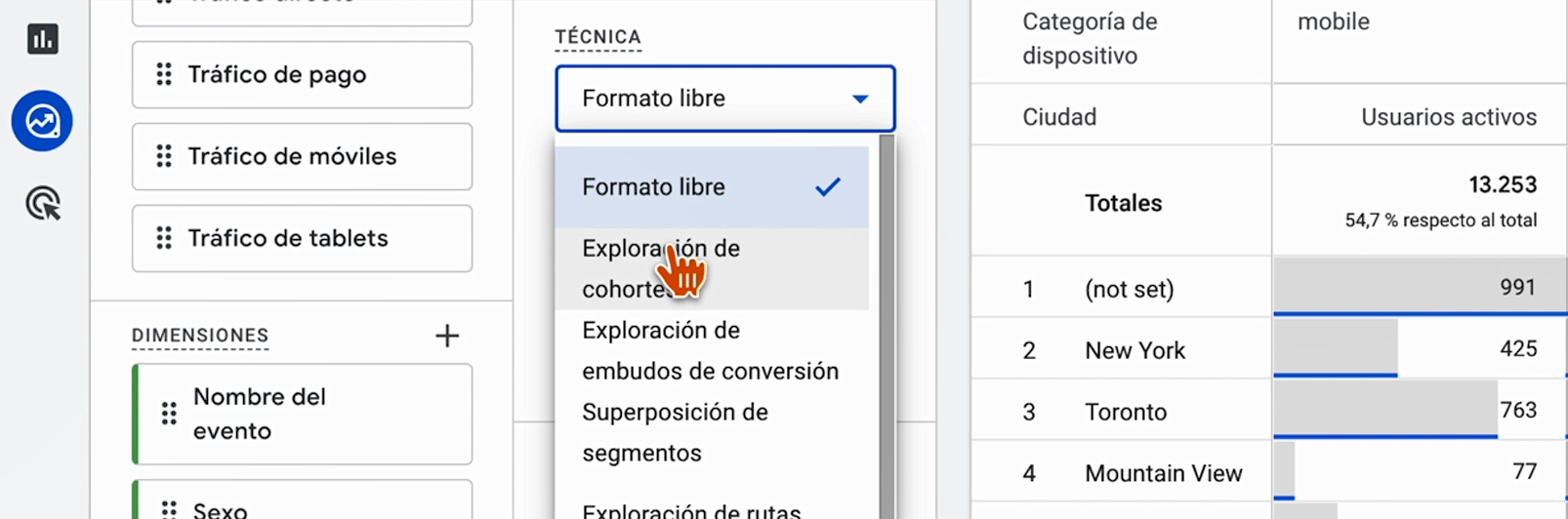Viewport: 1568px width, 519px height.
Task: Click the Toronto row in table
Action: point(1126,412)
